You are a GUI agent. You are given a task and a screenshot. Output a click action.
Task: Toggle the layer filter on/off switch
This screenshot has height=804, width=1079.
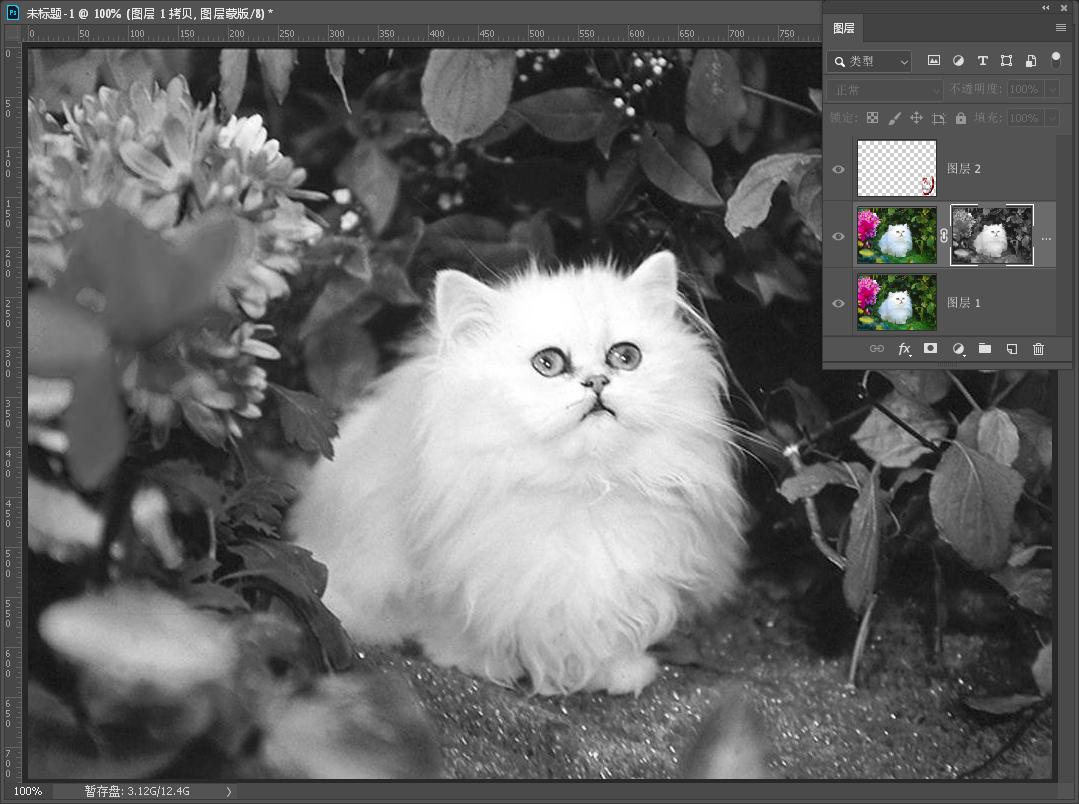click(1055, 60)
